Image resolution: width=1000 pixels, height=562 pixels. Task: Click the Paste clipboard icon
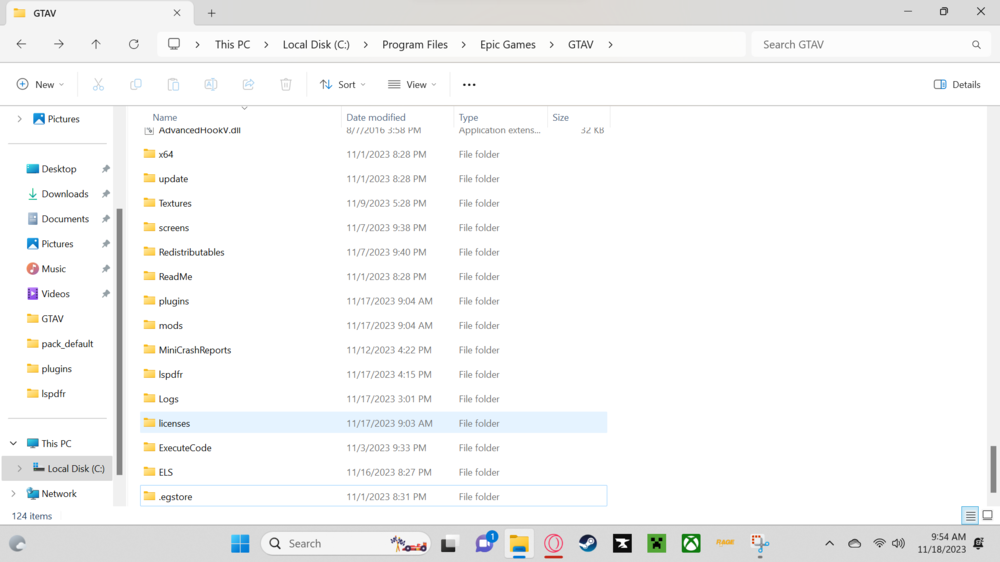pyautogui.click(x=173, y=84)
